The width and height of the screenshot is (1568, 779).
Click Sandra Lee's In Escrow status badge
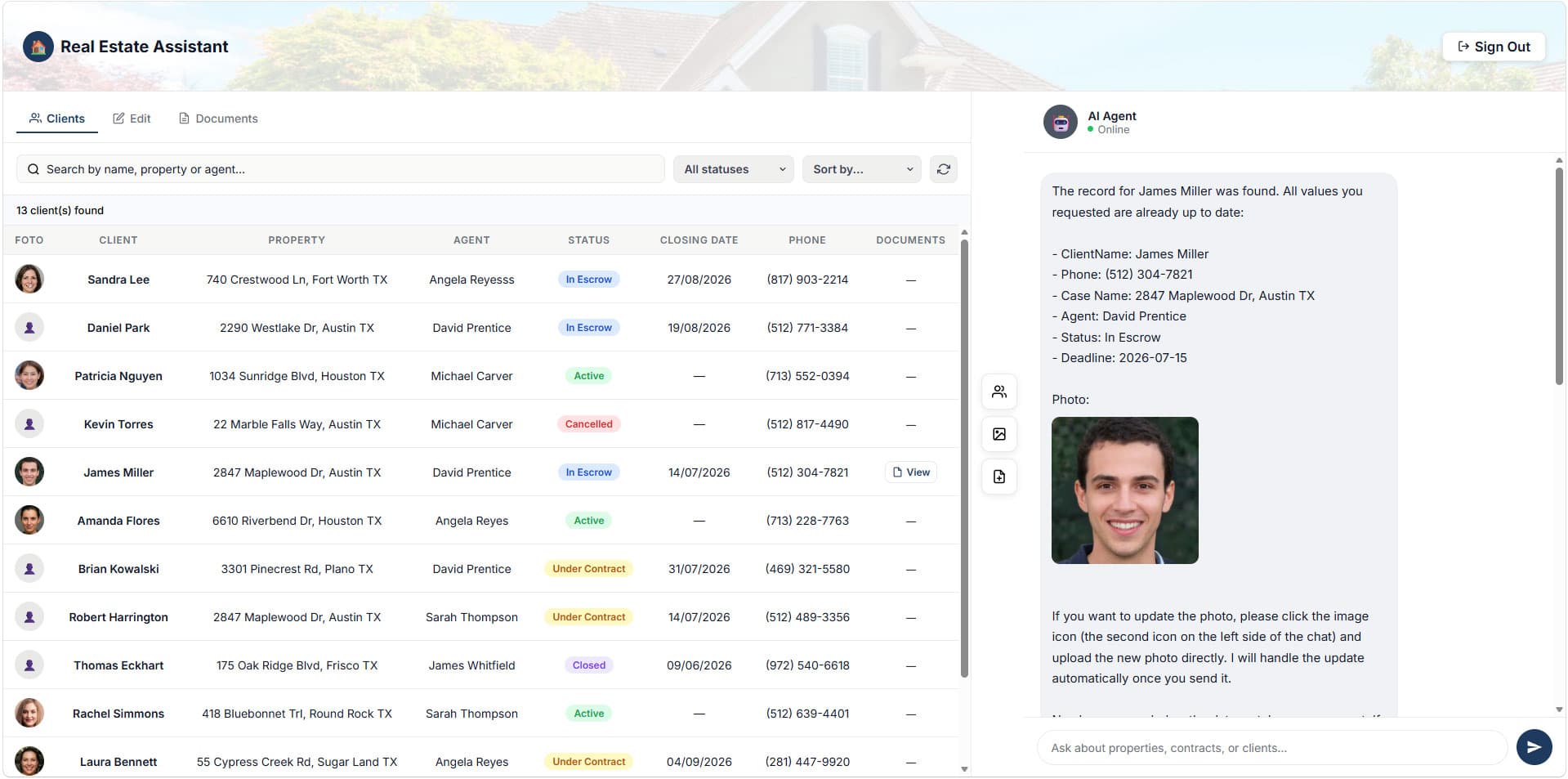pyautogui.click(x=588, y=279)
